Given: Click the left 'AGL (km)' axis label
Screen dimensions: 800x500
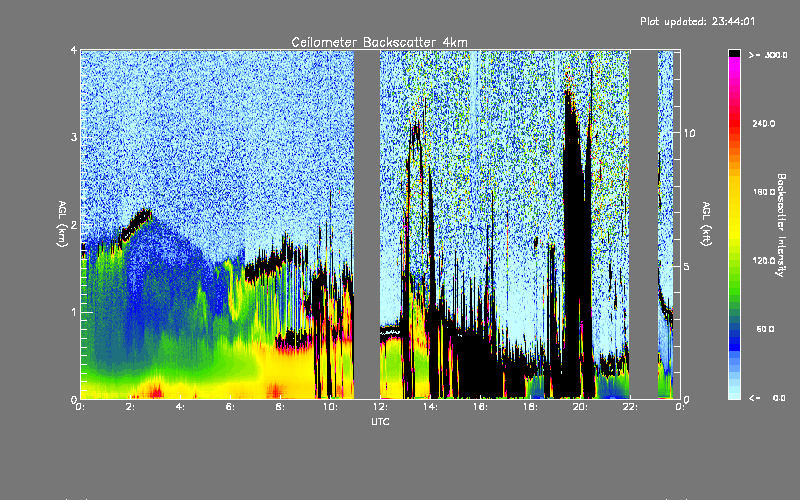Looking at the screenshot, I should point(62,224).
